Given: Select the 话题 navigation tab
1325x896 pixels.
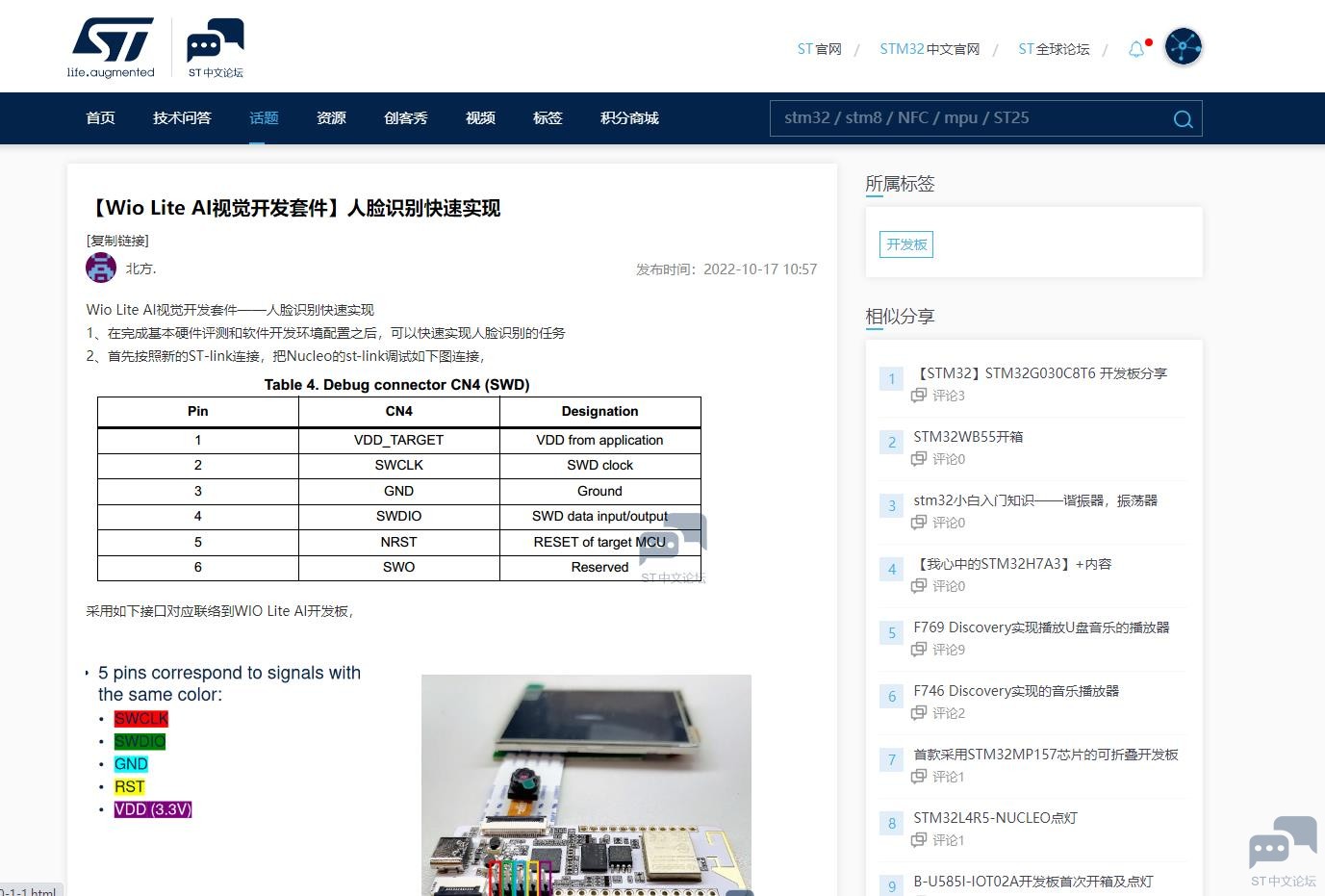Looking at the screenshot, I should 264,118.
